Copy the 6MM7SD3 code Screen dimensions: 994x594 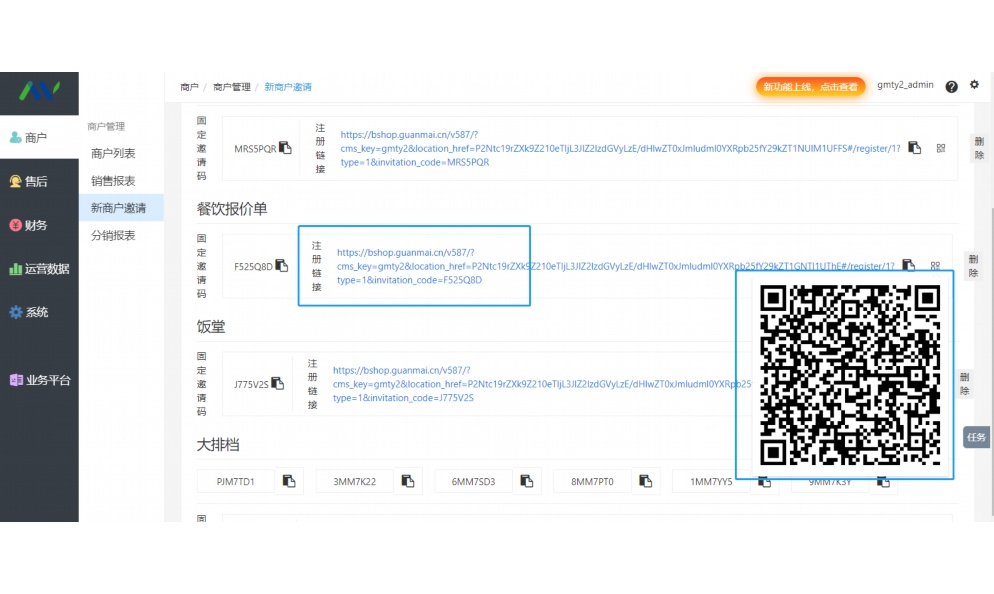coord(526,481)
